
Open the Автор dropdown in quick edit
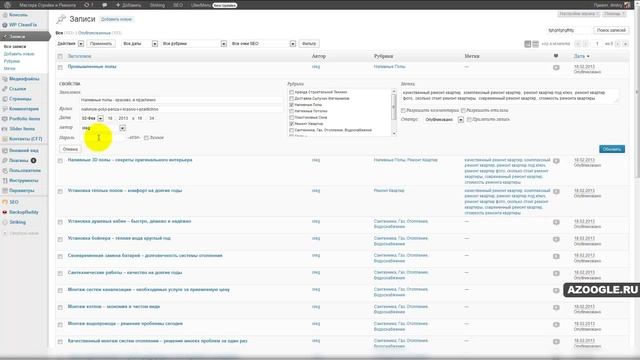103,128
